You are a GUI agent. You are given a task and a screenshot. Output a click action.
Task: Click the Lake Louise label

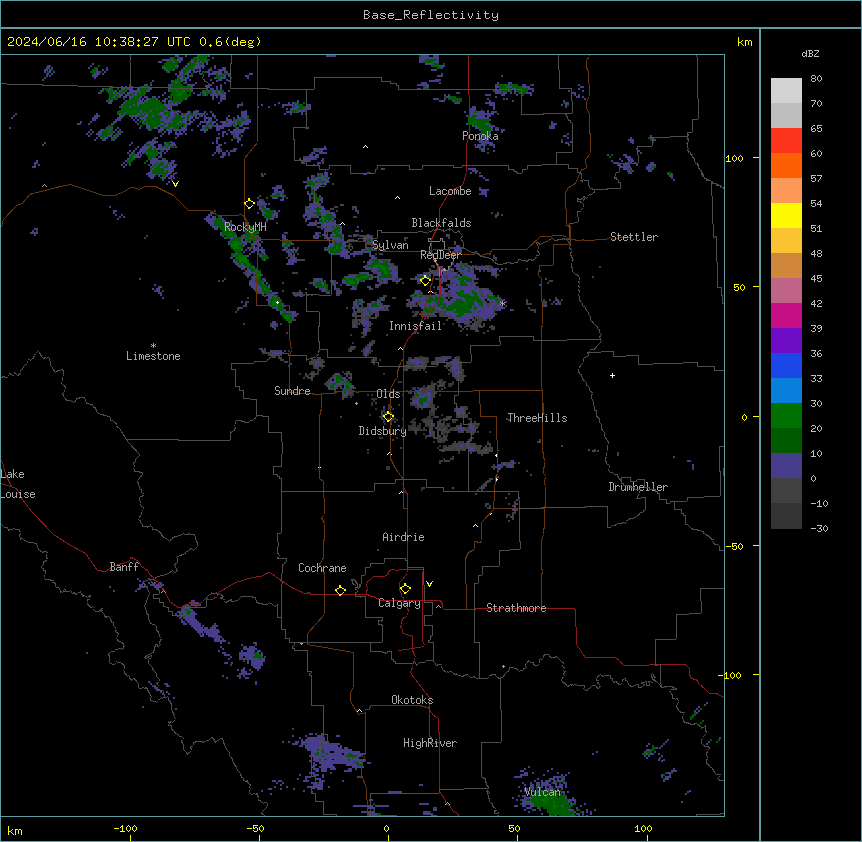pos(18,484)
